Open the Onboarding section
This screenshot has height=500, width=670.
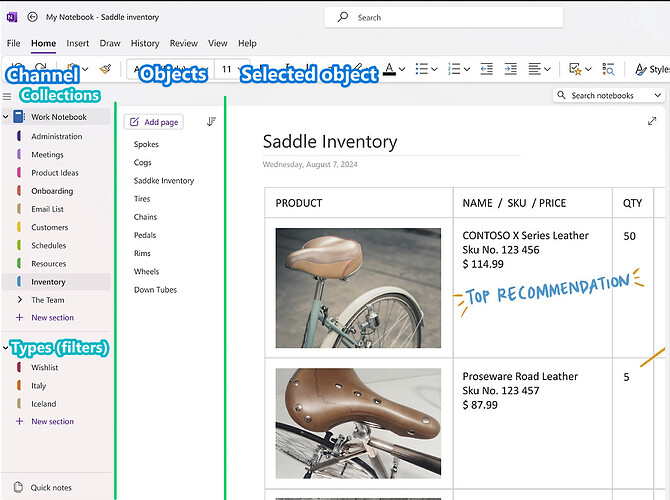tap(56, 191)
